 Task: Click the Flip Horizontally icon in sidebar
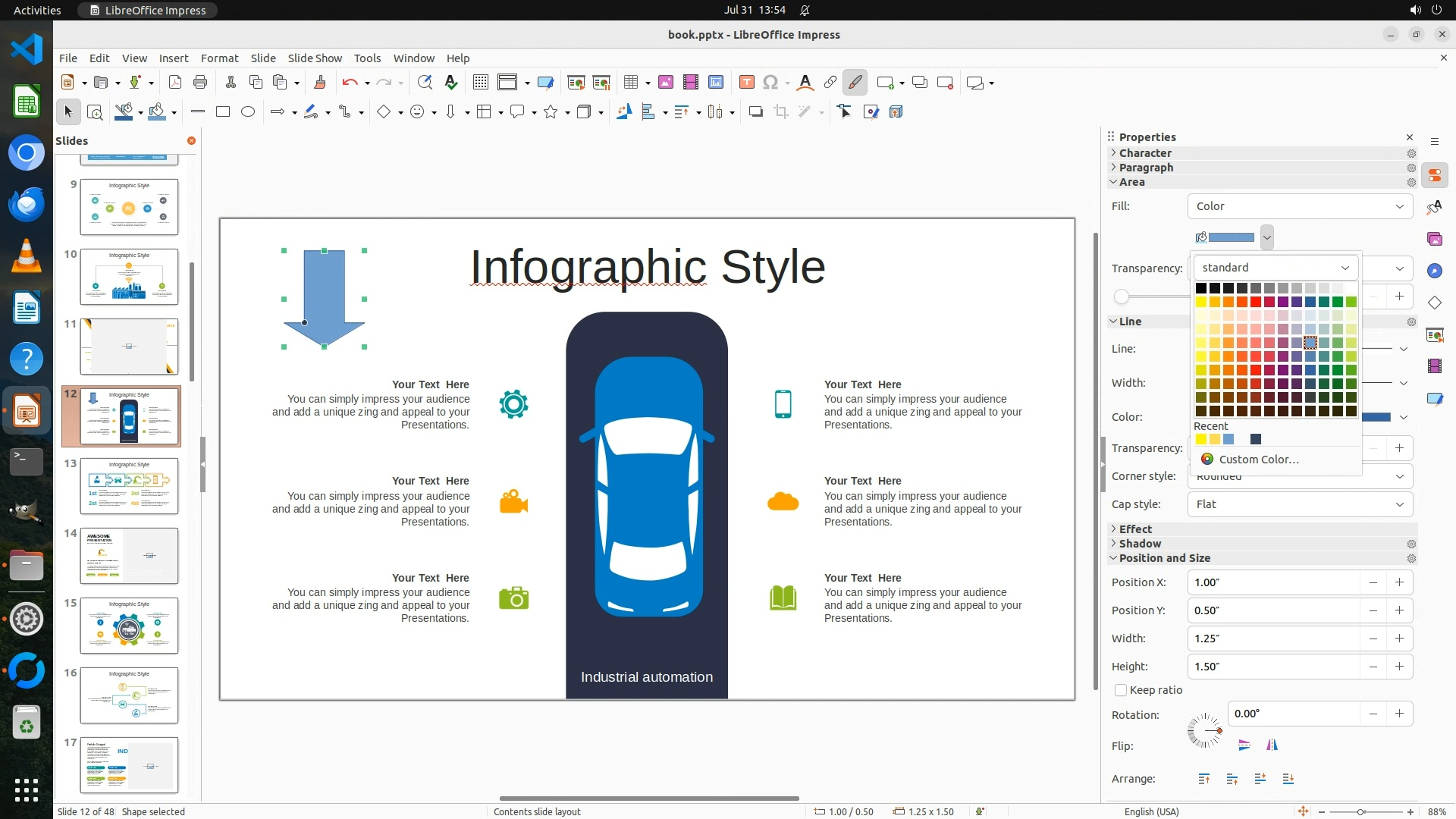(1272, 745)
